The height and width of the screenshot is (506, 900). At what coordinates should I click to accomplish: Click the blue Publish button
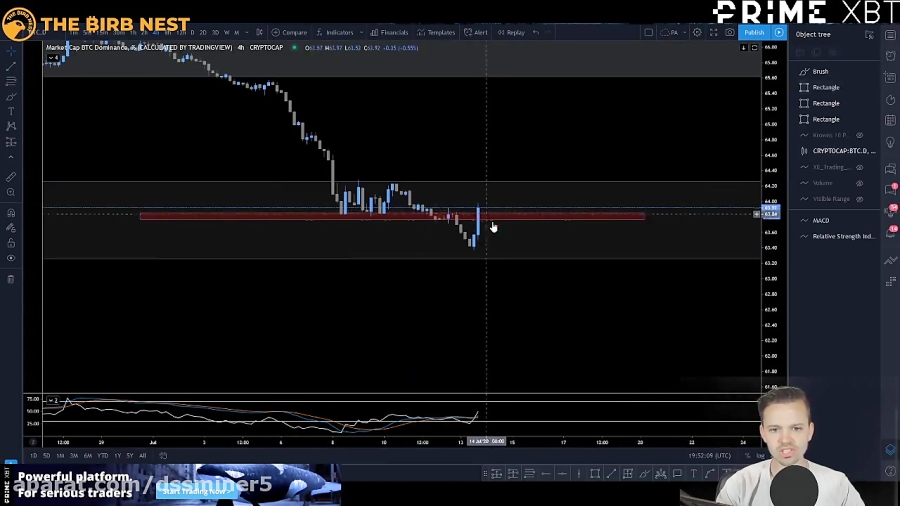754,33
